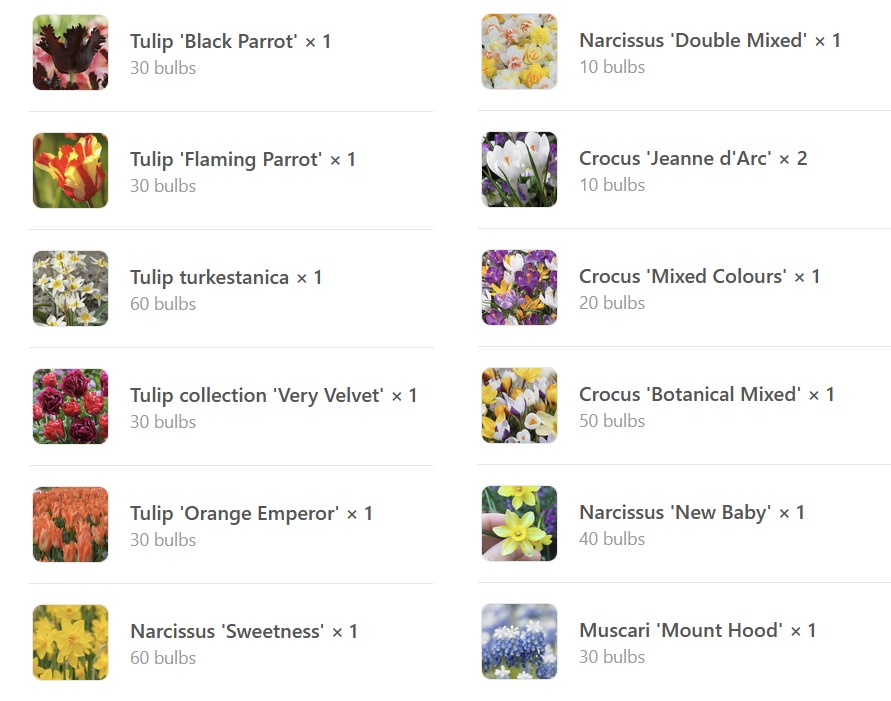Open the Narcissus 'Double Mixed' image
The width and height of the screenshot is (891, 701).
(519, 52)
